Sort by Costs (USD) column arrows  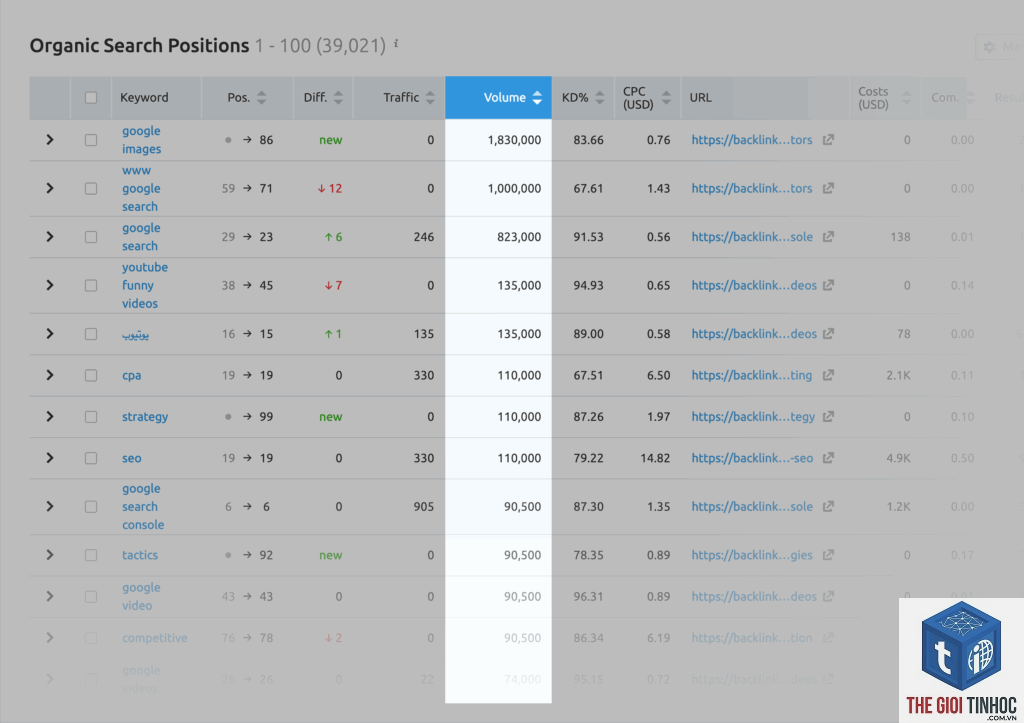(906, 97)
